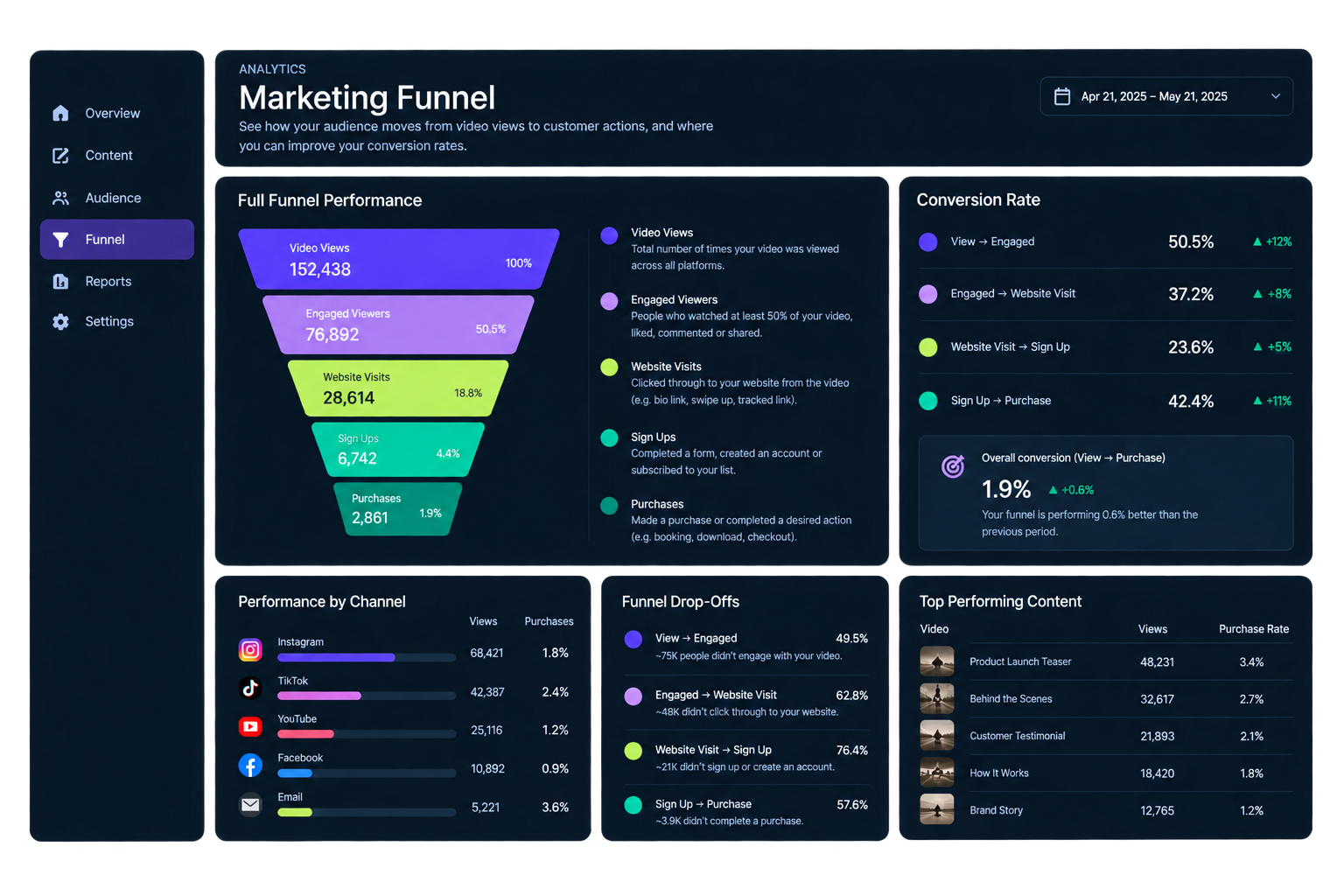1344x896 pixels.
Task: Open Settings from the sidebar
Action: click(x=116, y=321)
